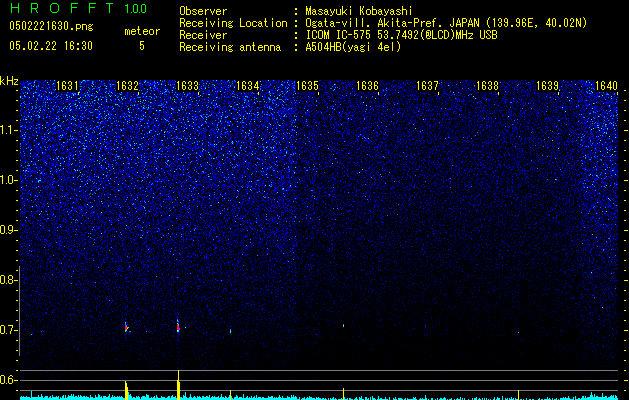Click the date stamp 05.02.22 16:30
Image resolution: width=629 pixels, height=400 pixels.
point(51,46)
